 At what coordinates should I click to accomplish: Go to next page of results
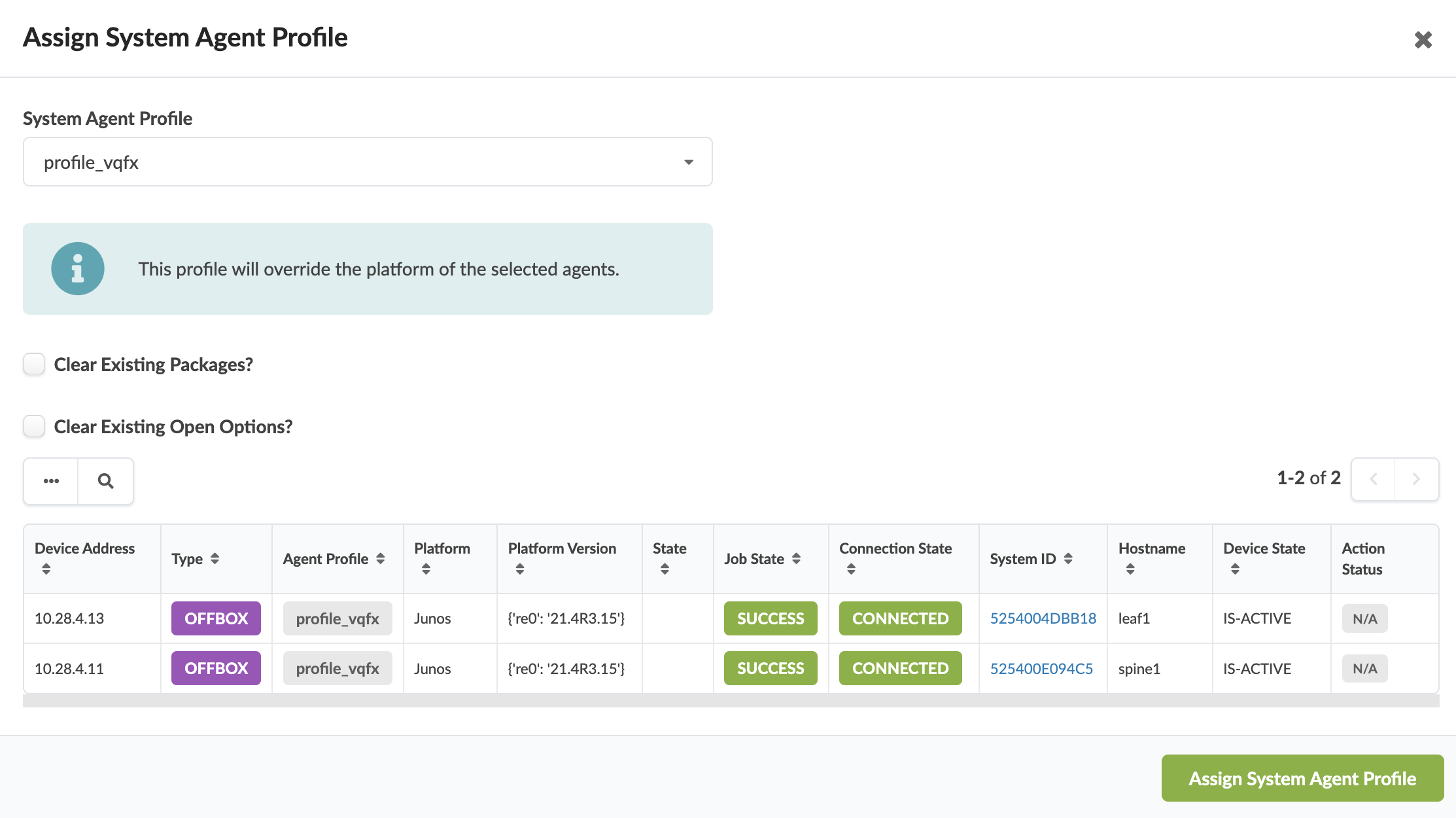[x=1416, y=479]
